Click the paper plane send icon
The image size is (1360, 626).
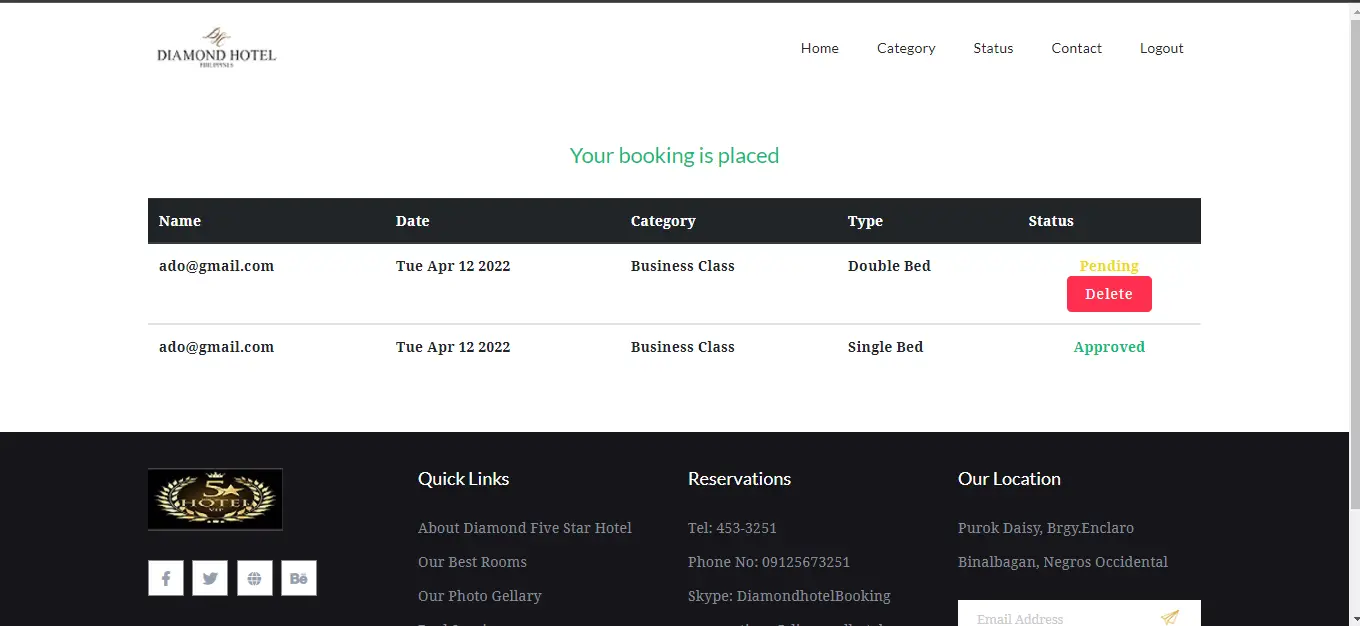(1169, 617)
